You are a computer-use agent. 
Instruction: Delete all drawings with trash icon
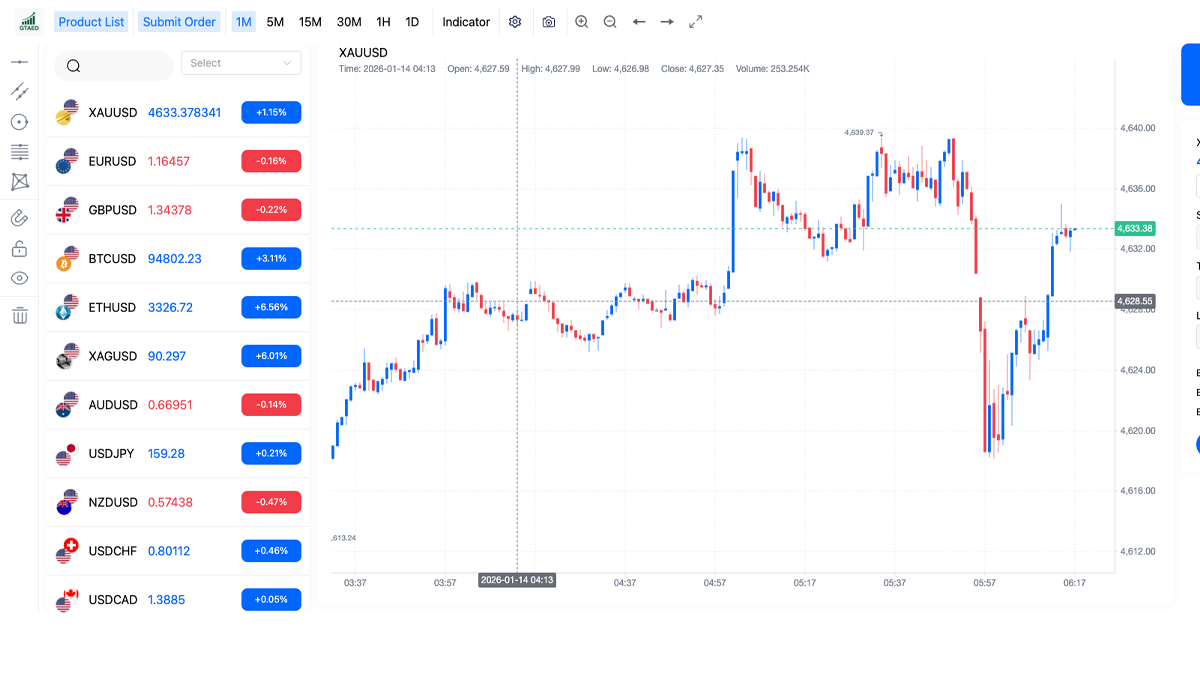click(20, 316)
